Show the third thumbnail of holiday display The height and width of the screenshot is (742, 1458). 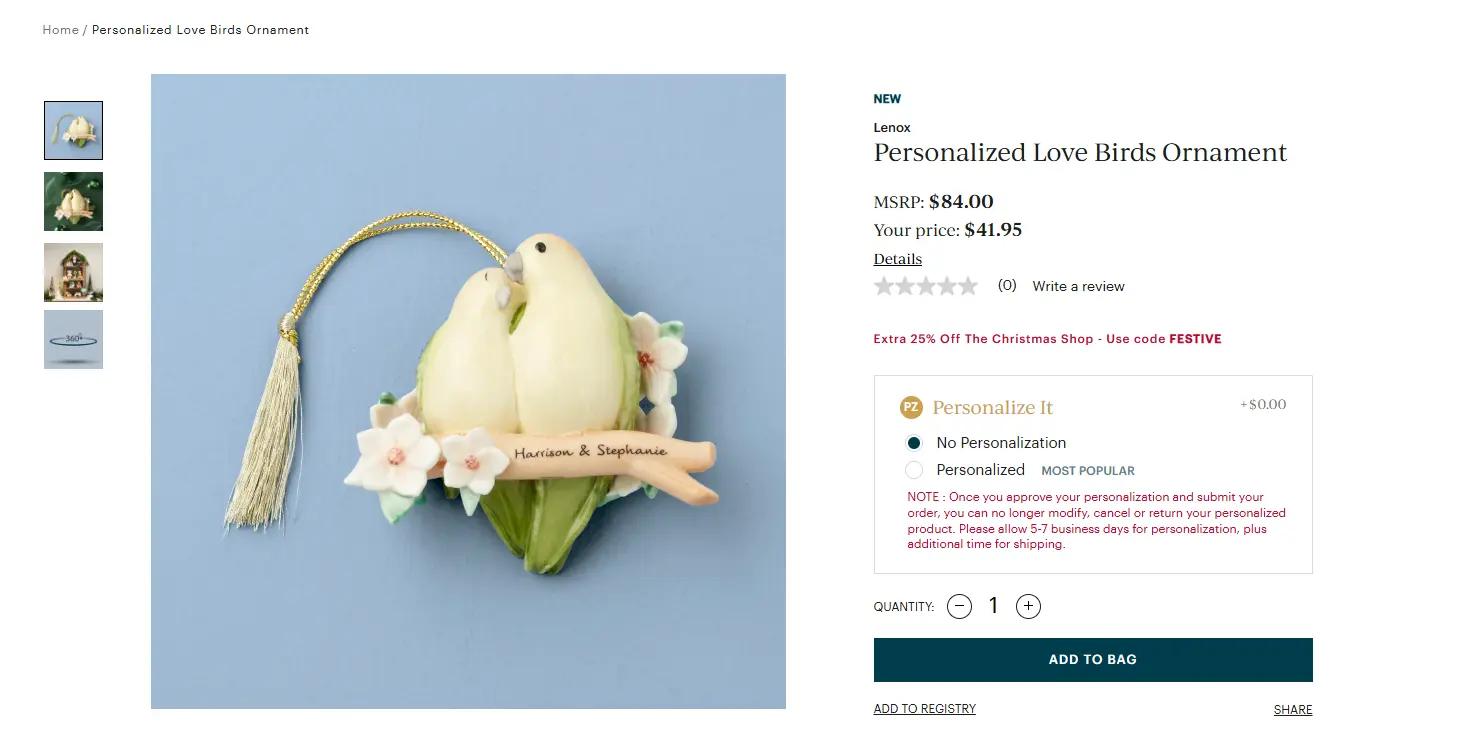tap(73, 272)
